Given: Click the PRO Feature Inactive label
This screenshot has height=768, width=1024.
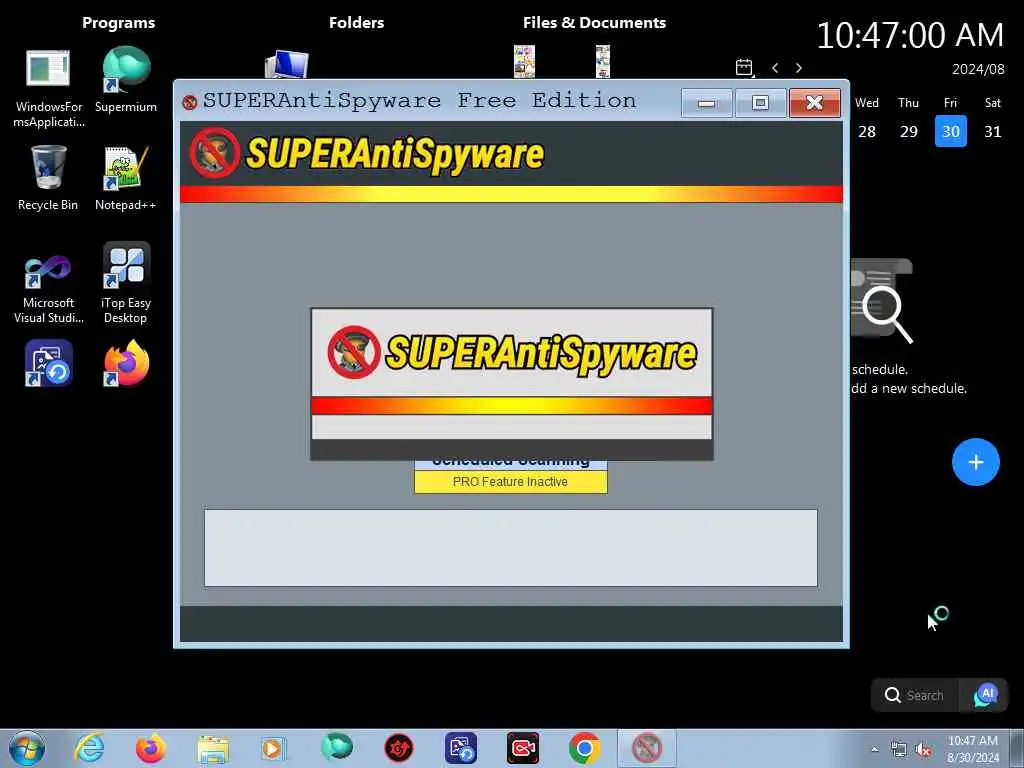Looking at the screenshot, I should pyautogui.click(x=511, y=482).
